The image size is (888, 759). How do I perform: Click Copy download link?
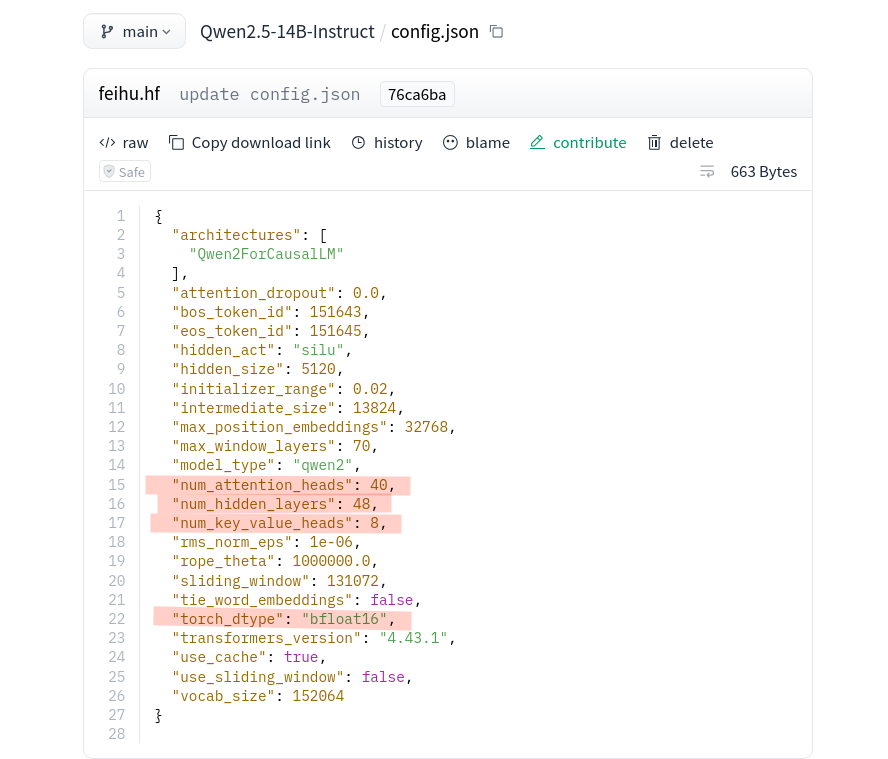[250, 143]
